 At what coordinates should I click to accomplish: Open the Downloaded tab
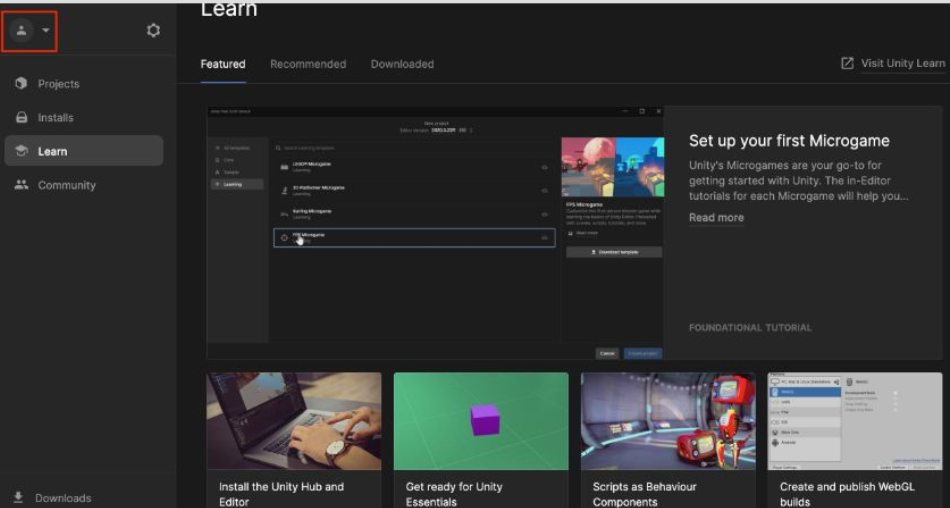click(402, 64)
